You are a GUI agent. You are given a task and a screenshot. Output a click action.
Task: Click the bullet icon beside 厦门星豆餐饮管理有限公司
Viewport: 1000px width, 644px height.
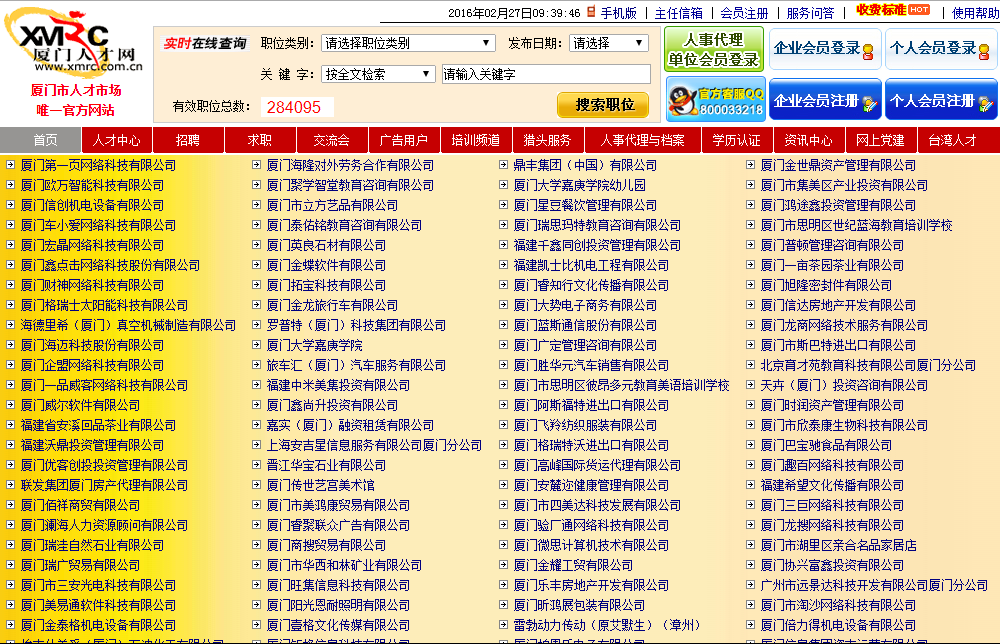(503, 205)
